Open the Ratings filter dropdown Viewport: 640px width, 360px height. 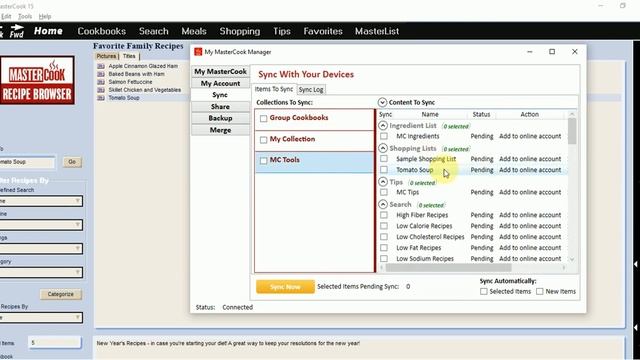(41, 249)
